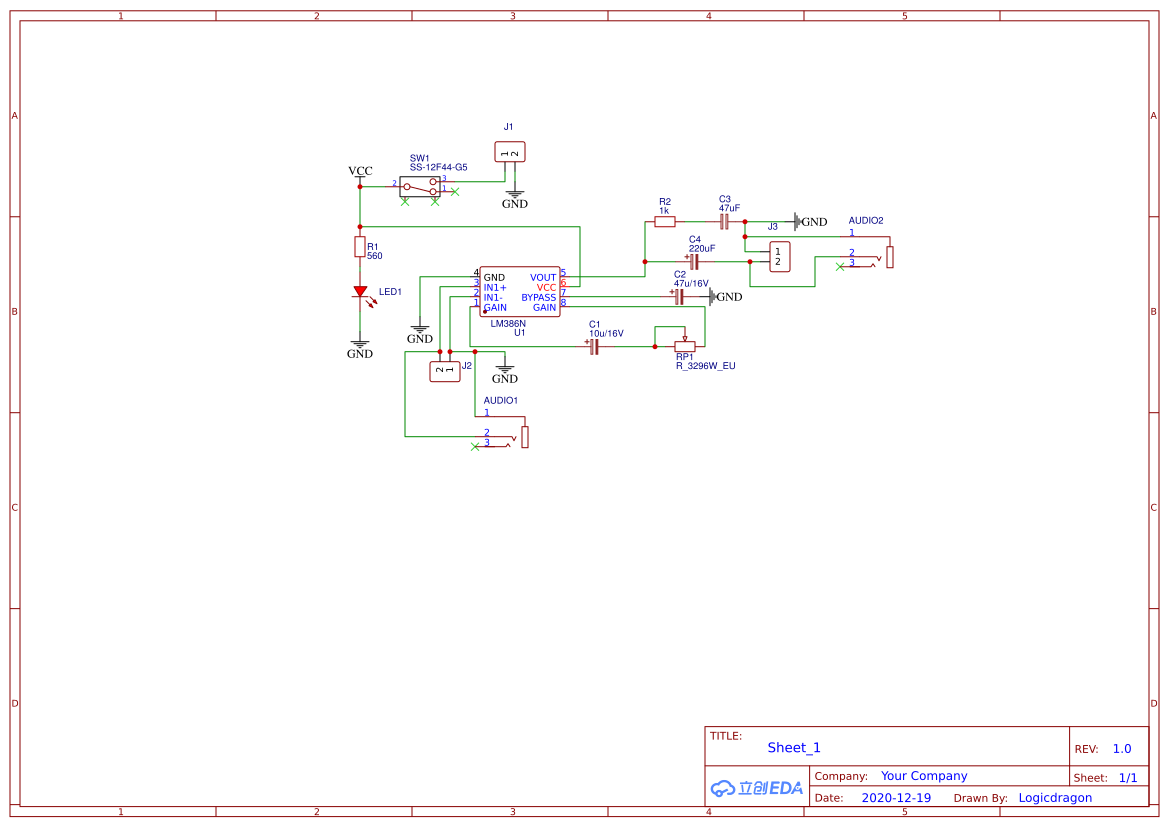The image size is (1169, 827).
Task: Select the 47u/16V value of C2
Action: 691,283
